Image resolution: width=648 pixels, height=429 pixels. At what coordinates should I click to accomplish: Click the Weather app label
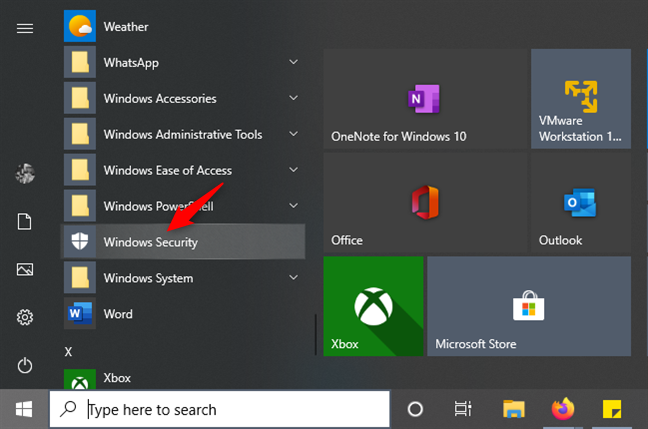click(126, 26)
